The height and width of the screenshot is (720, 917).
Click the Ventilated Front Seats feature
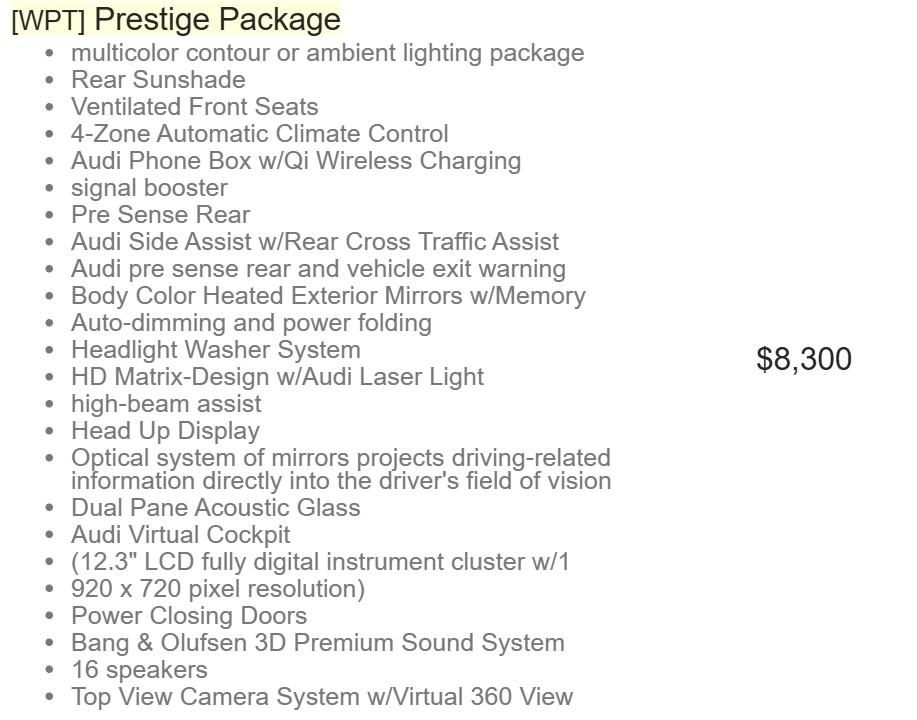[x=194, y=106]
